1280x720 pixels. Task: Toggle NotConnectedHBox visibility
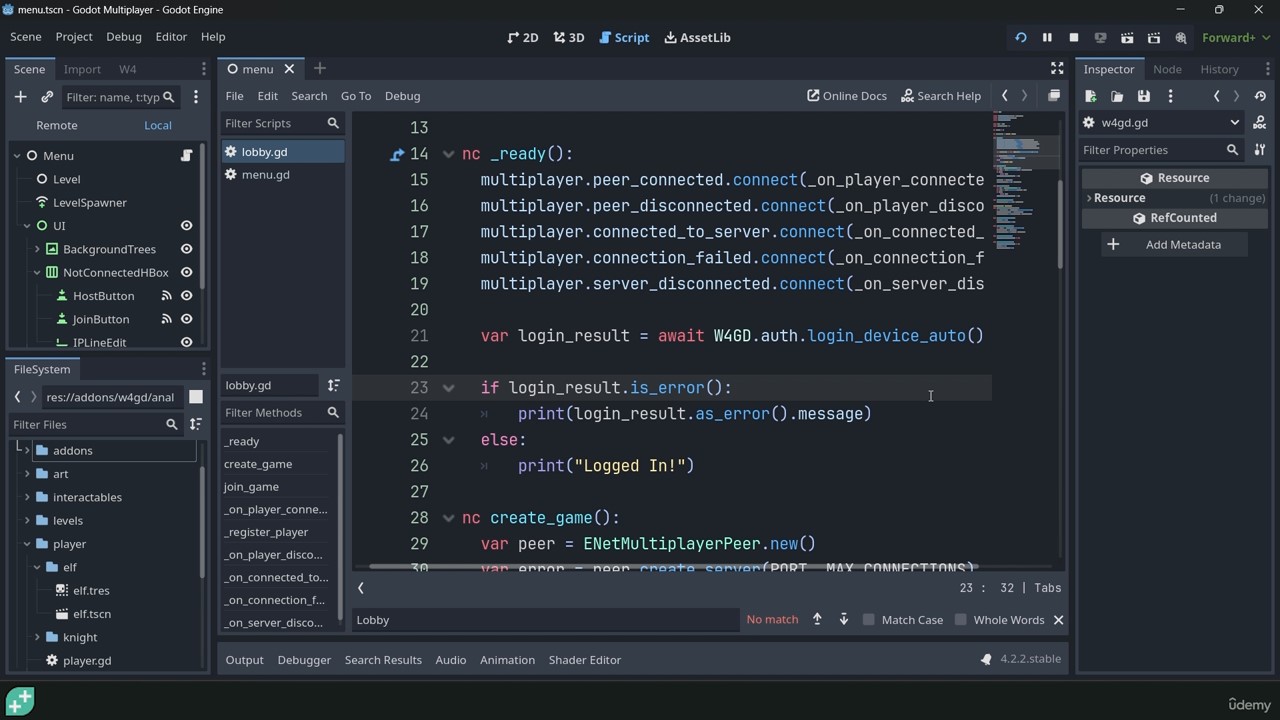point(186,272)
